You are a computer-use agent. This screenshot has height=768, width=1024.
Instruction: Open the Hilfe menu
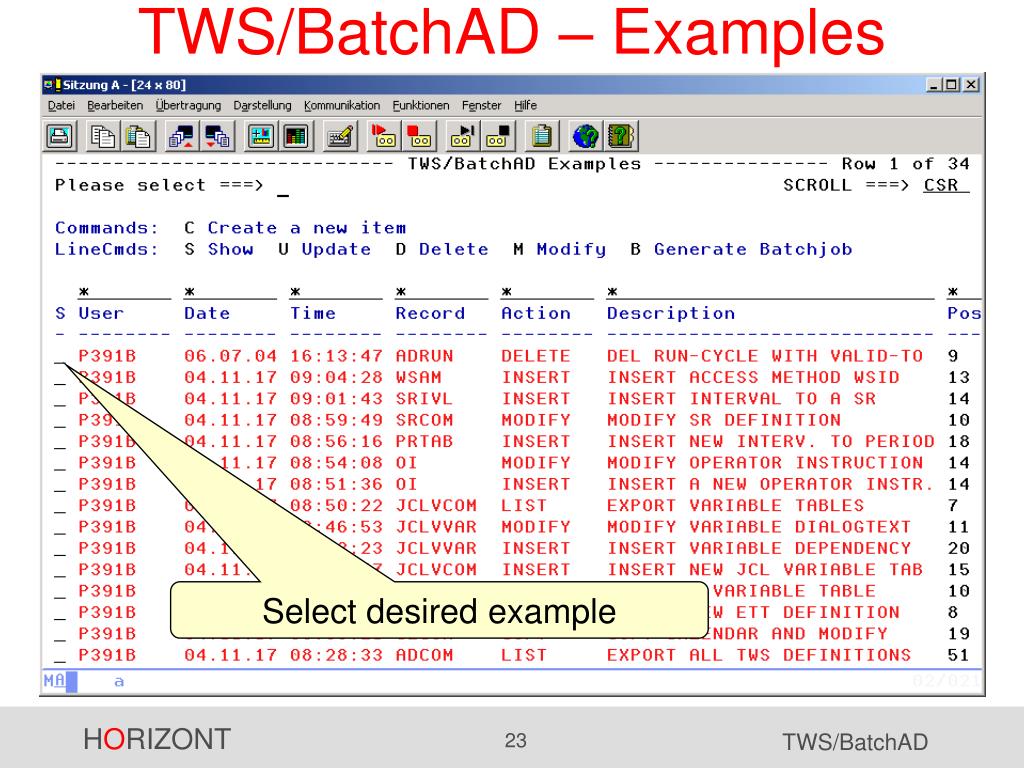[525, 105]
